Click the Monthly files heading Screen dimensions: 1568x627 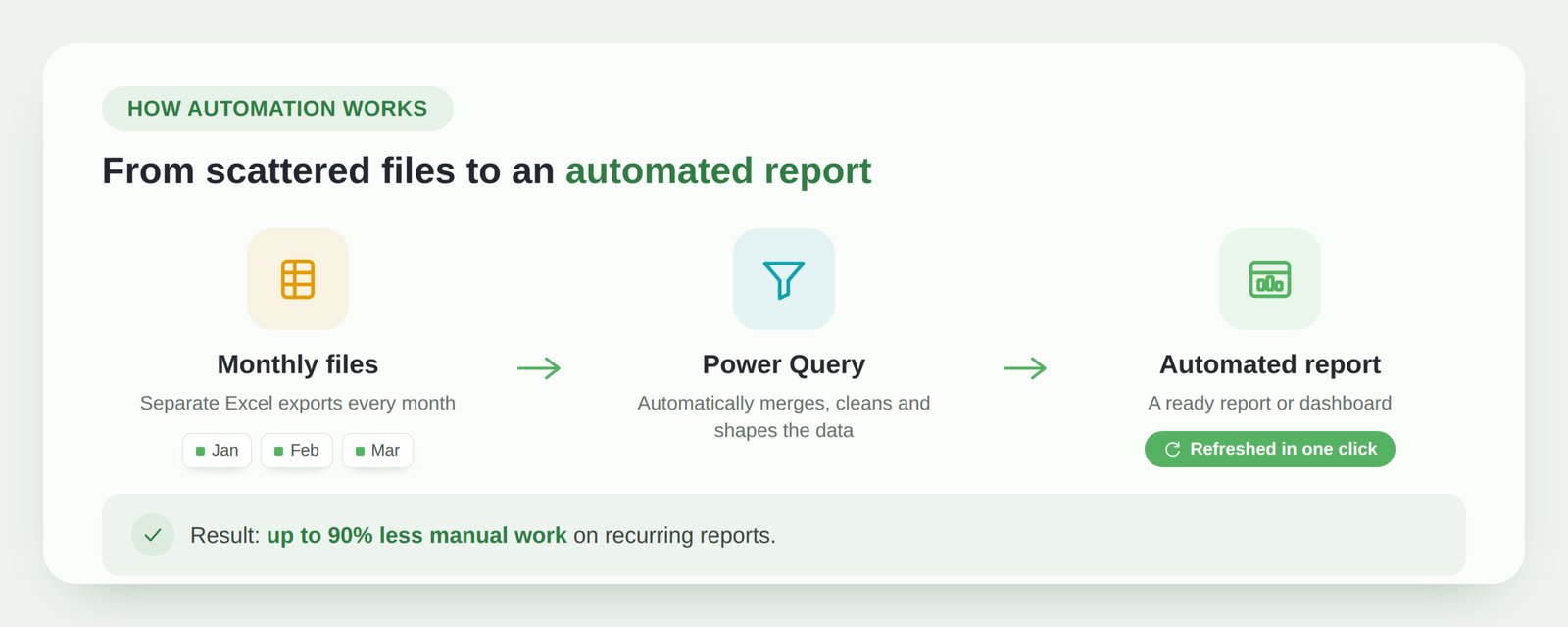[298, 364]
